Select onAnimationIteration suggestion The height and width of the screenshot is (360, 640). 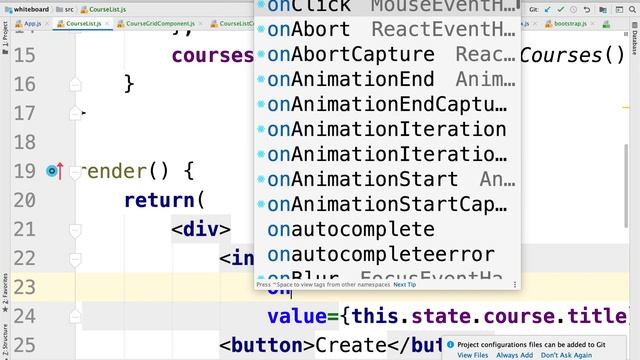click(x=387, y=129)
